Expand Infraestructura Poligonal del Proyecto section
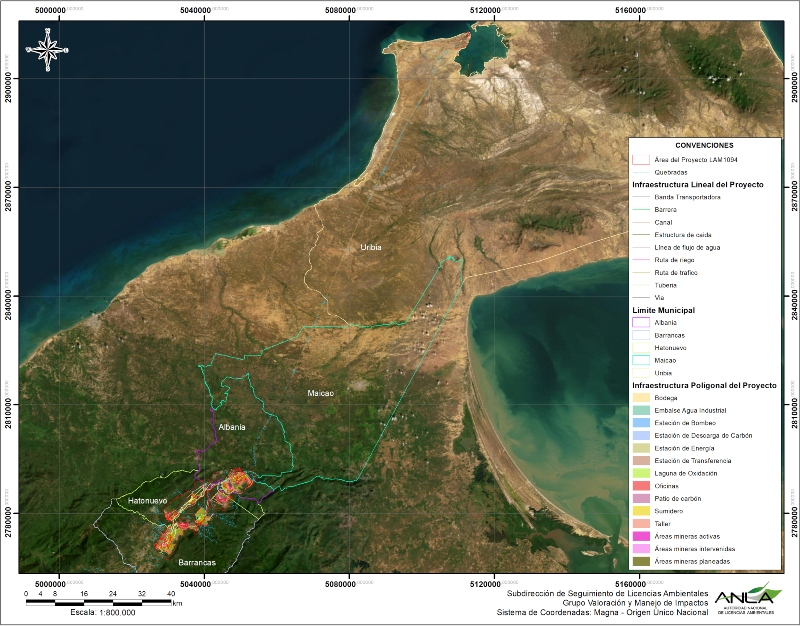Viewport: 800px width, 626px height. coord(703,384)
